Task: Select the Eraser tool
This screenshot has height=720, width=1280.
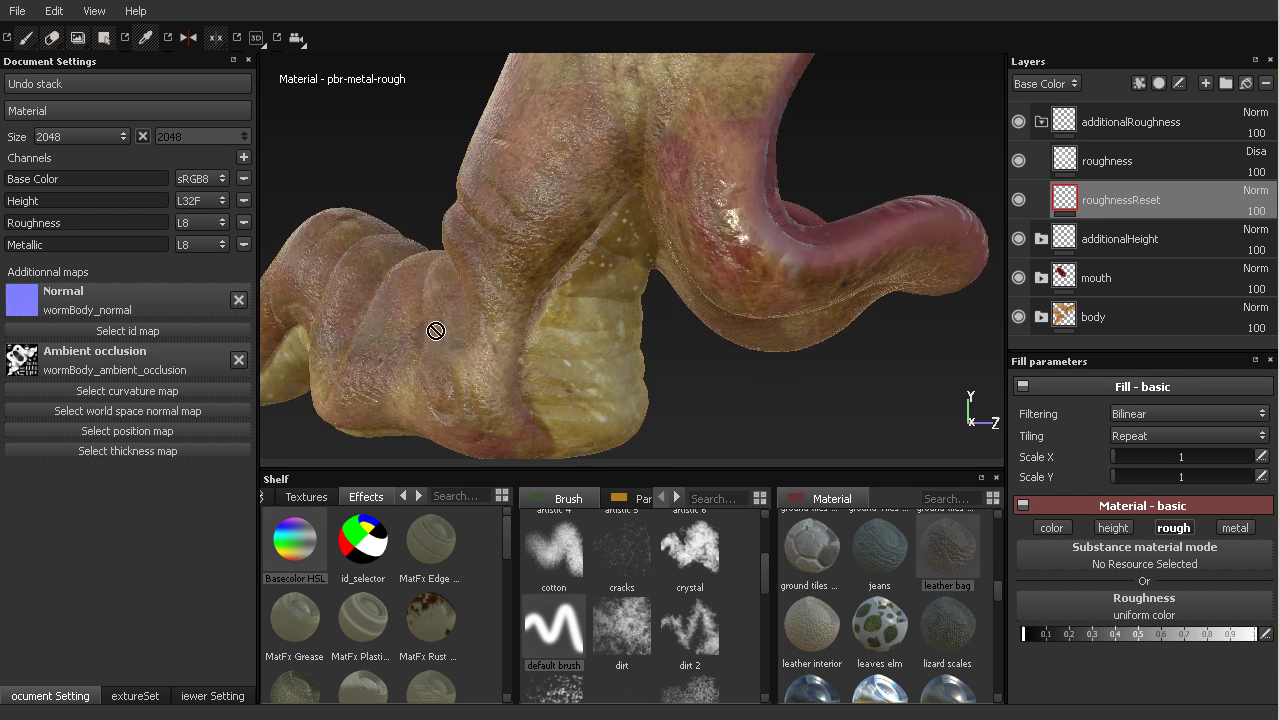Action: click(52, 38)
